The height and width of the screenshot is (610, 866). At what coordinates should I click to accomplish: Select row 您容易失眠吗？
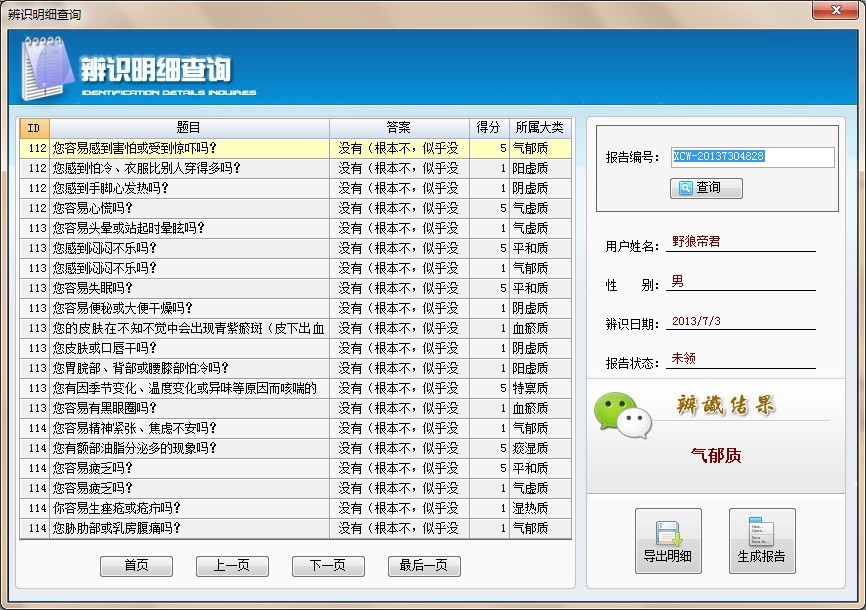[190, 288]
